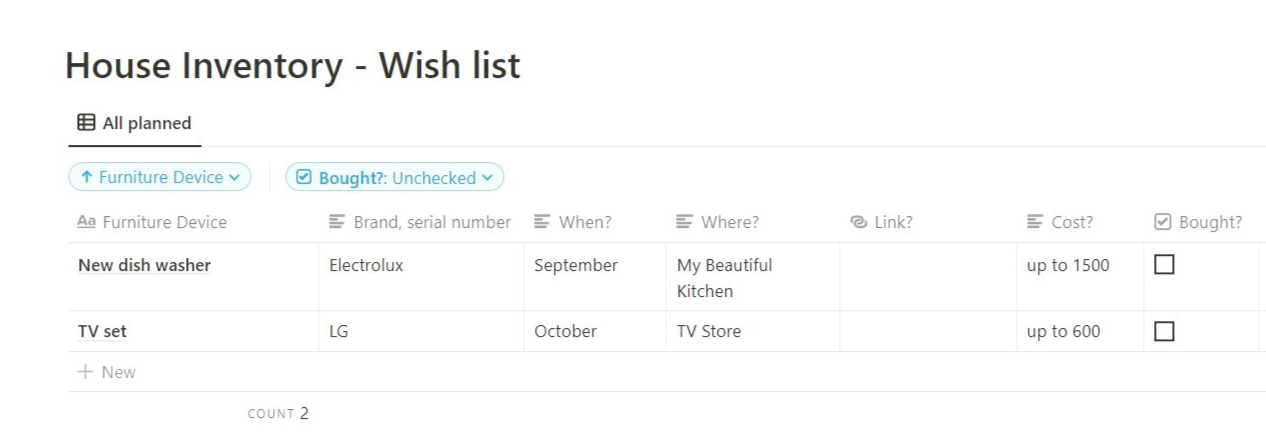Click the text icon in the Where? header
This screenshot has height=439, width=1266.
(684, 222)
